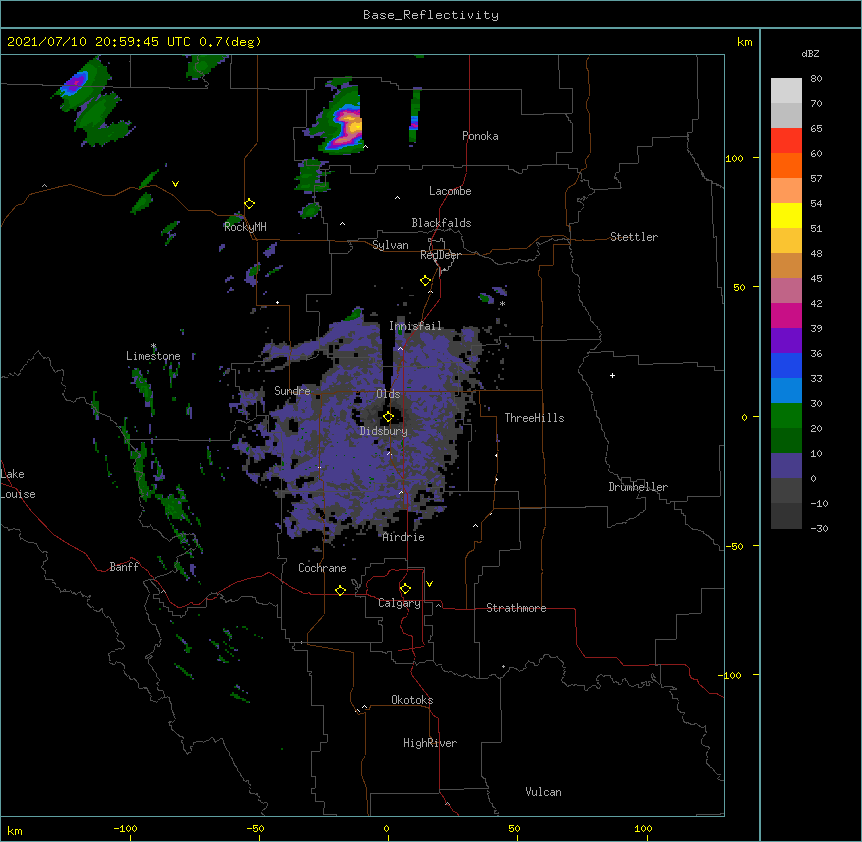Pick the slate purple 0-10 dBZ swatch
862x842 pixels.
coord(786,466)
